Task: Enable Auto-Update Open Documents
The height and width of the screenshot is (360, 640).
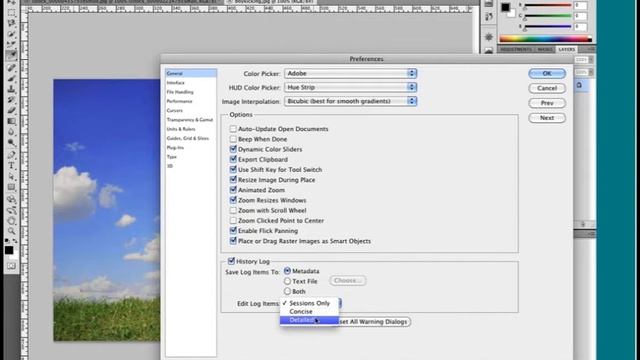Action: [x=233, y=129]
